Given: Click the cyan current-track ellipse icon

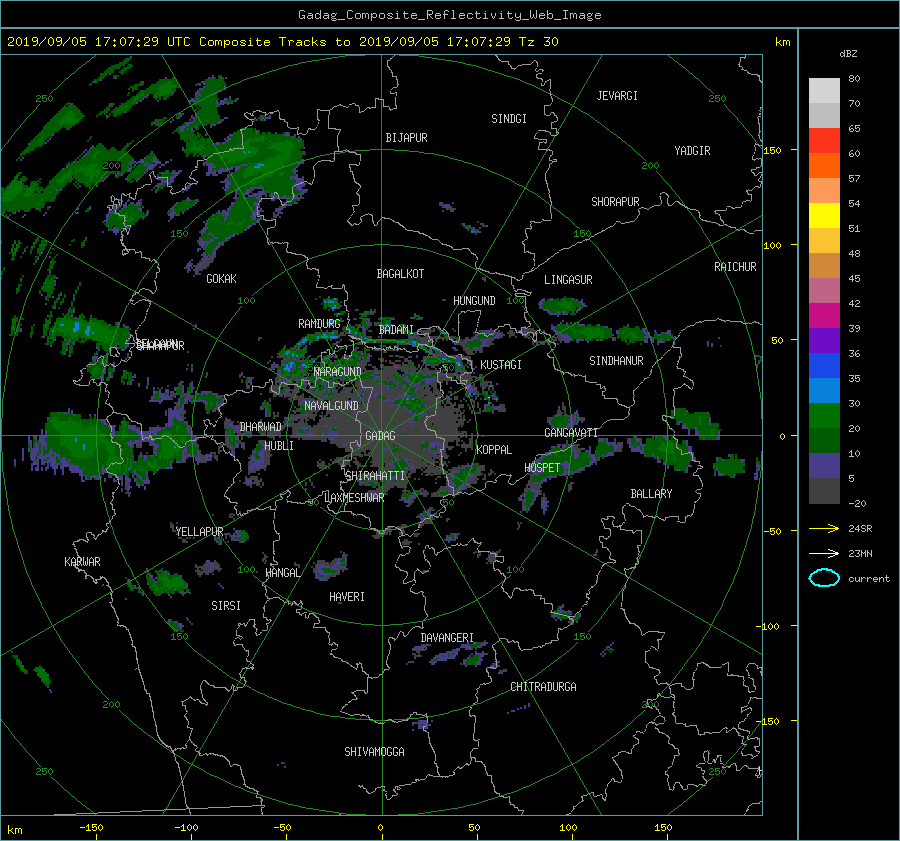Looking at the screenshot, I should click(x=824, y=578).
